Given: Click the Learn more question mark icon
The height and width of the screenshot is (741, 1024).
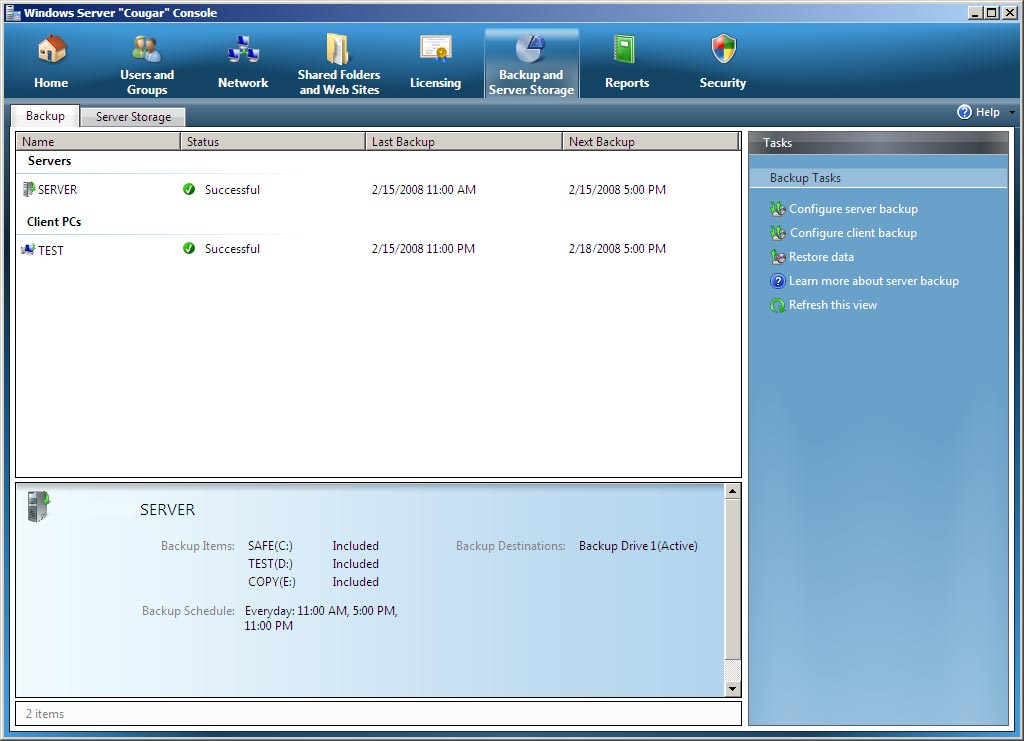Looking at the screenshot, I should tap(778, 281).
